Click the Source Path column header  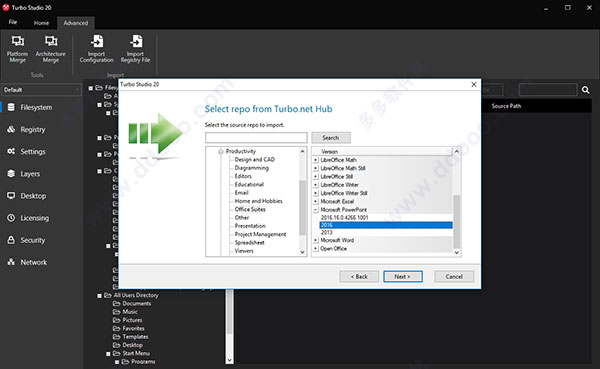[x=506, y=106]
